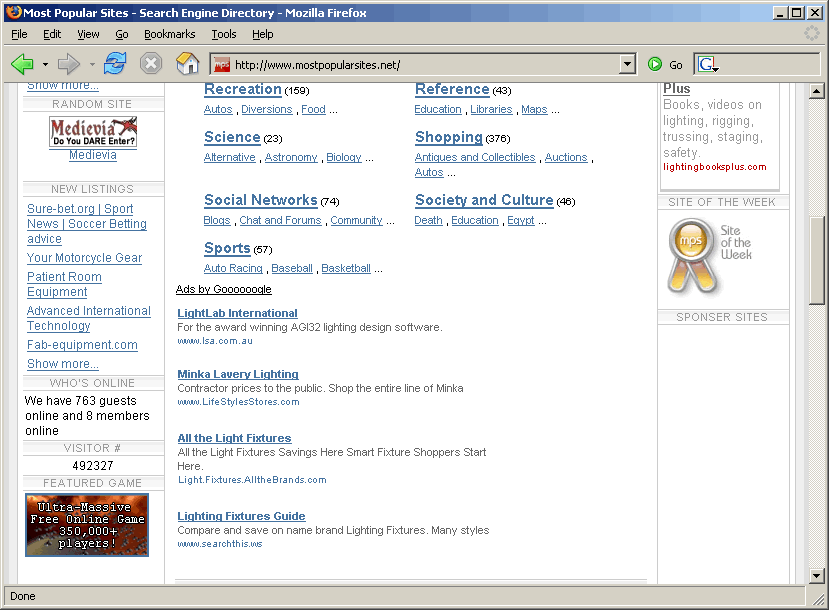
Task: Open the Shopping category link
Action: (448, 137)
